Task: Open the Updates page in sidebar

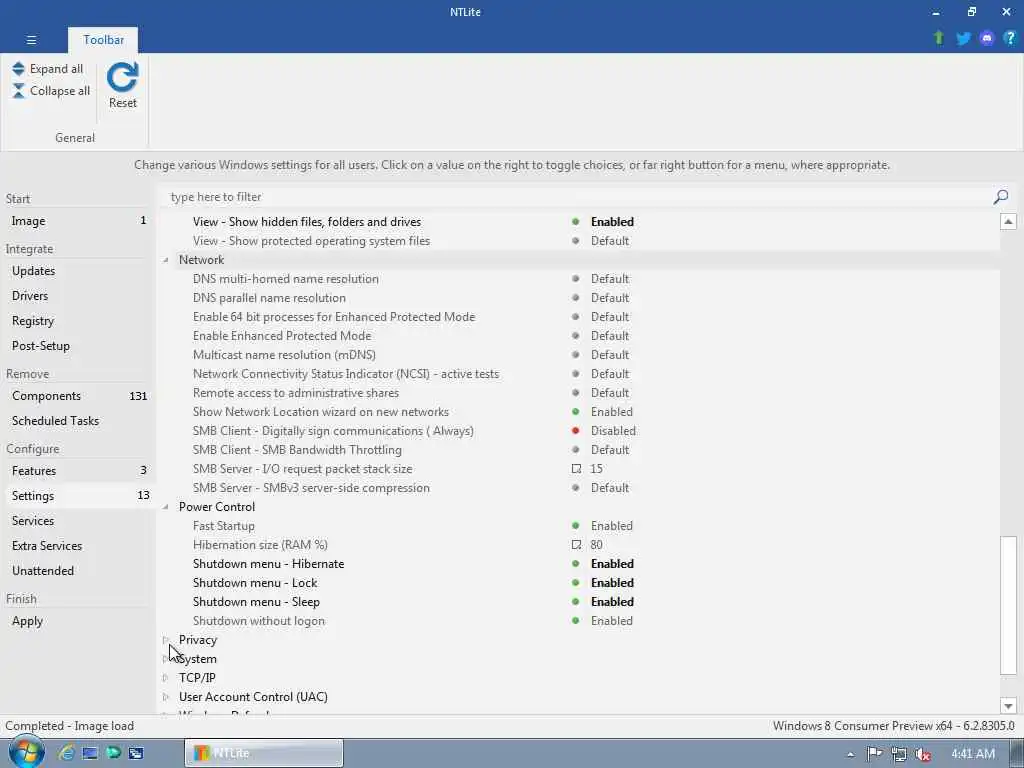Action: (x=77, y=271)
